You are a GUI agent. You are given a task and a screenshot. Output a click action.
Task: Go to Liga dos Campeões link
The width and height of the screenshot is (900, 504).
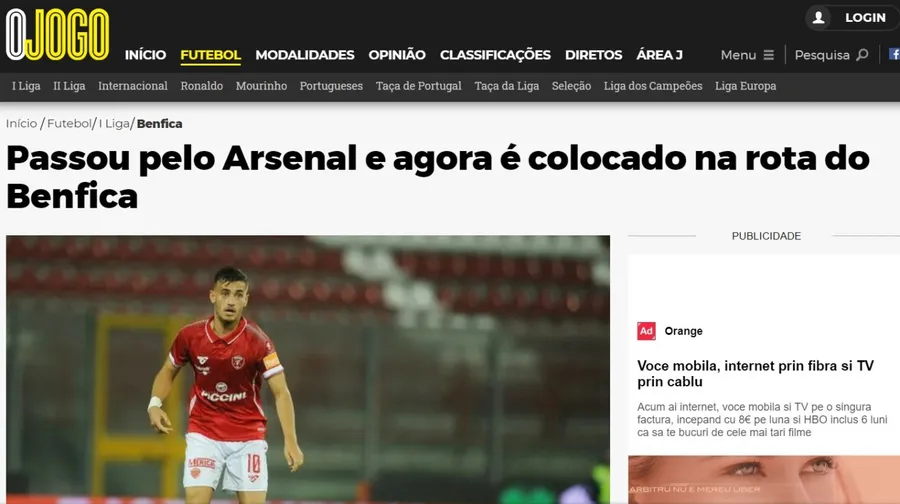653,86
